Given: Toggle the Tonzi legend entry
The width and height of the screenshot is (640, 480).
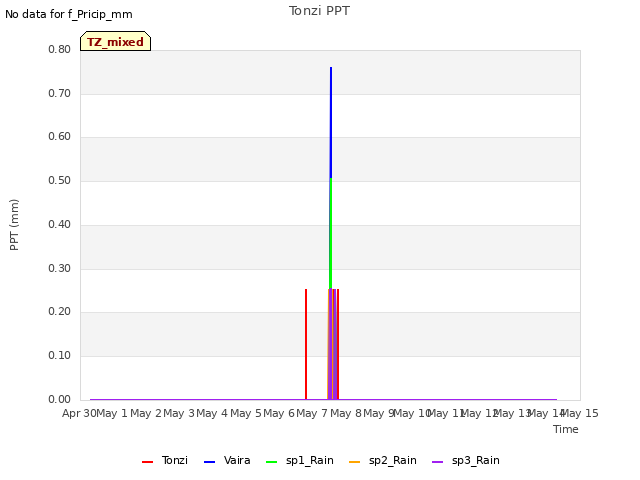Looking at the screenshot, I should 165,460.
